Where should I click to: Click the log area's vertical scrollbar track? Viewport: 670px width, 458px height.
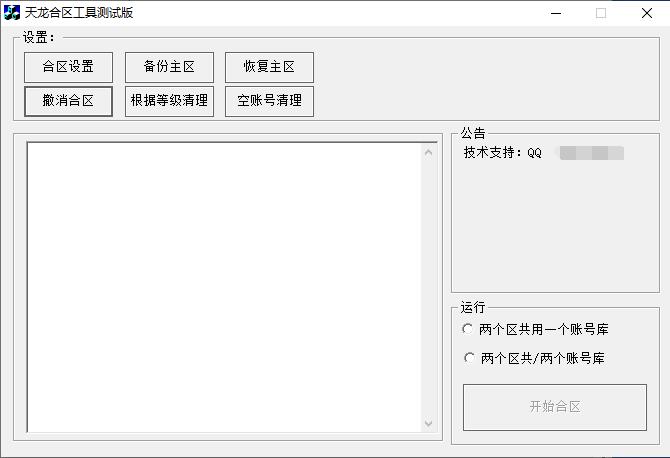point(429,288)
